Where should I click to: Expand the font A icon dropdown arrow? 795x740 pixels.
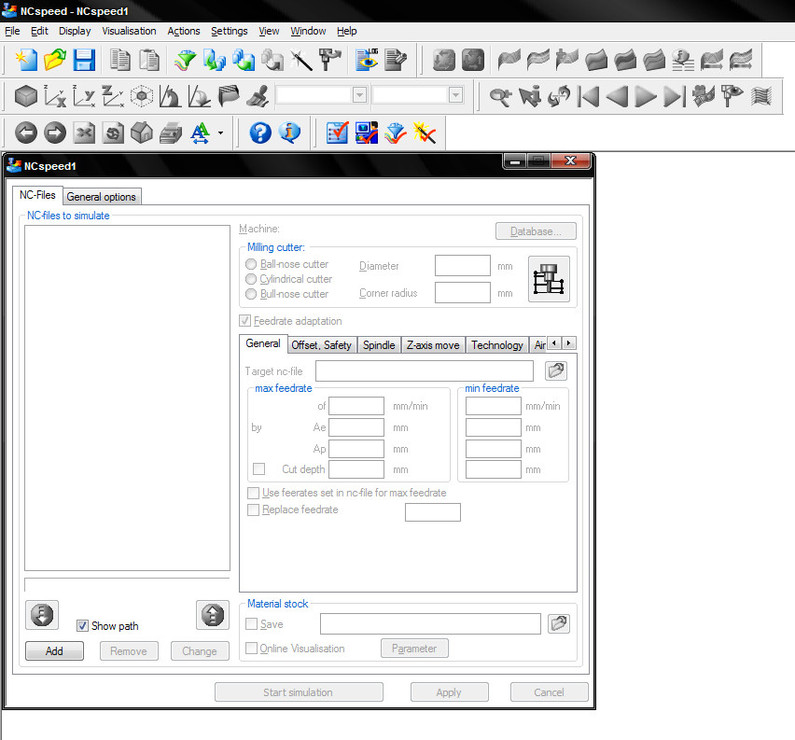[221, 133]
